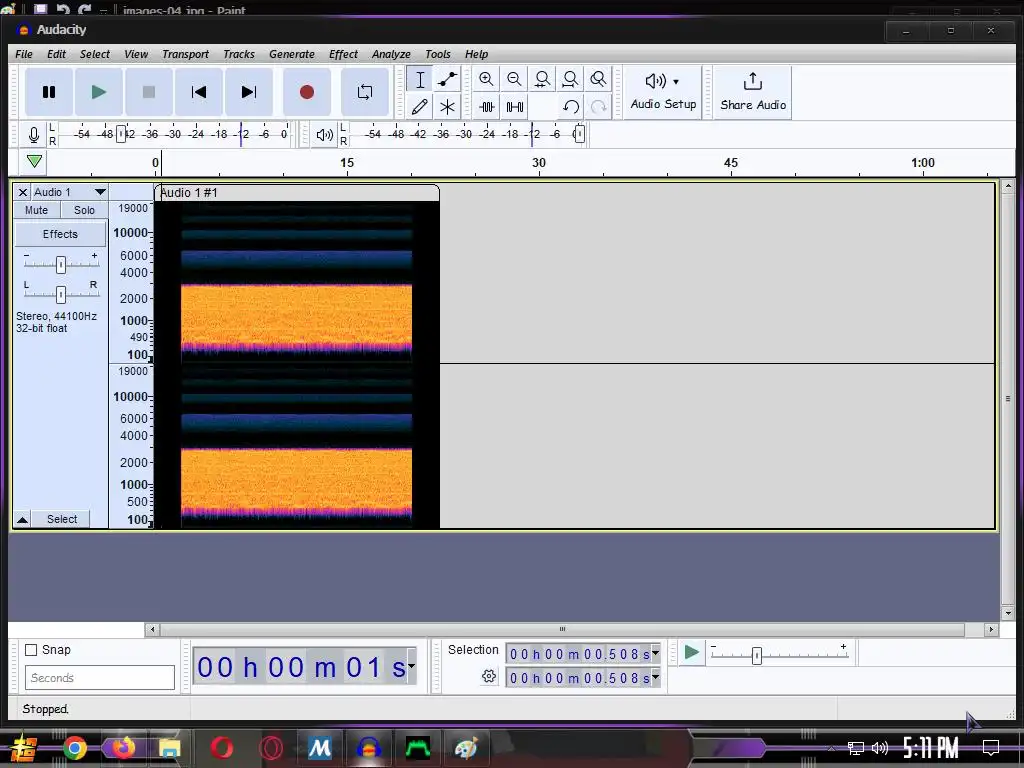Click the track Select button
This screenshot has height=768, width=1024.
point(62,519)
